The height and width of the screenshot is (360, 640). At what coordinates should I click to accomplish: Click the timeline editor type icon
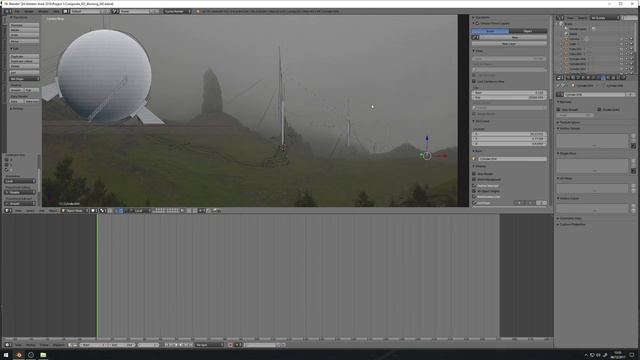(7, 345)
